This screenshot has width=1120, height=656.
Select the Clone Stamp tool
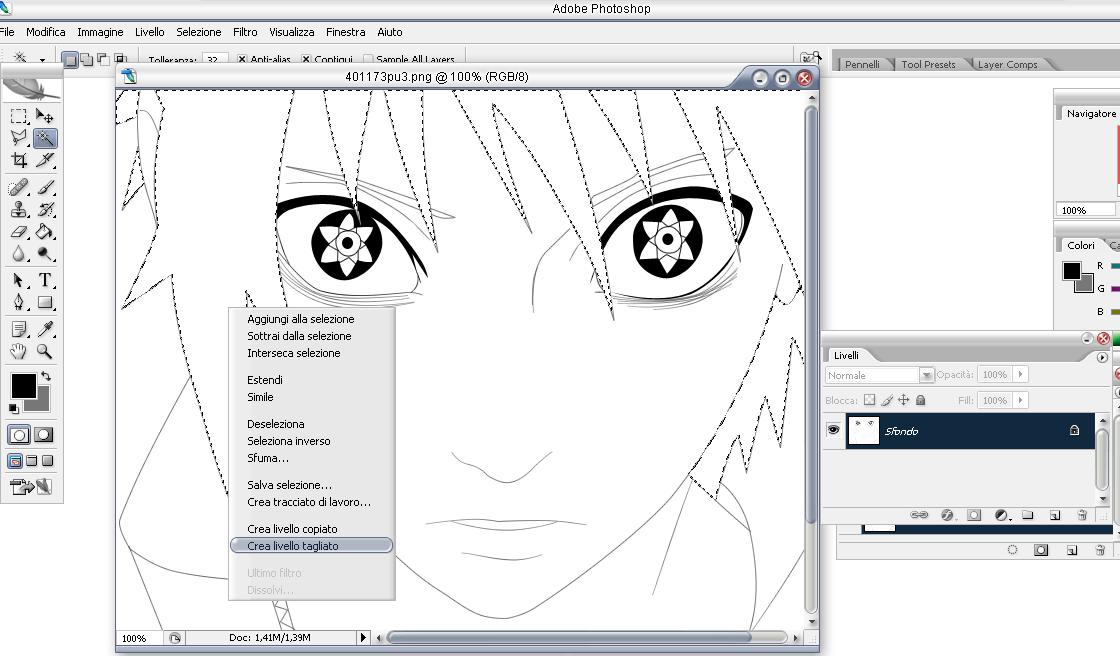[x=19, y=210]
